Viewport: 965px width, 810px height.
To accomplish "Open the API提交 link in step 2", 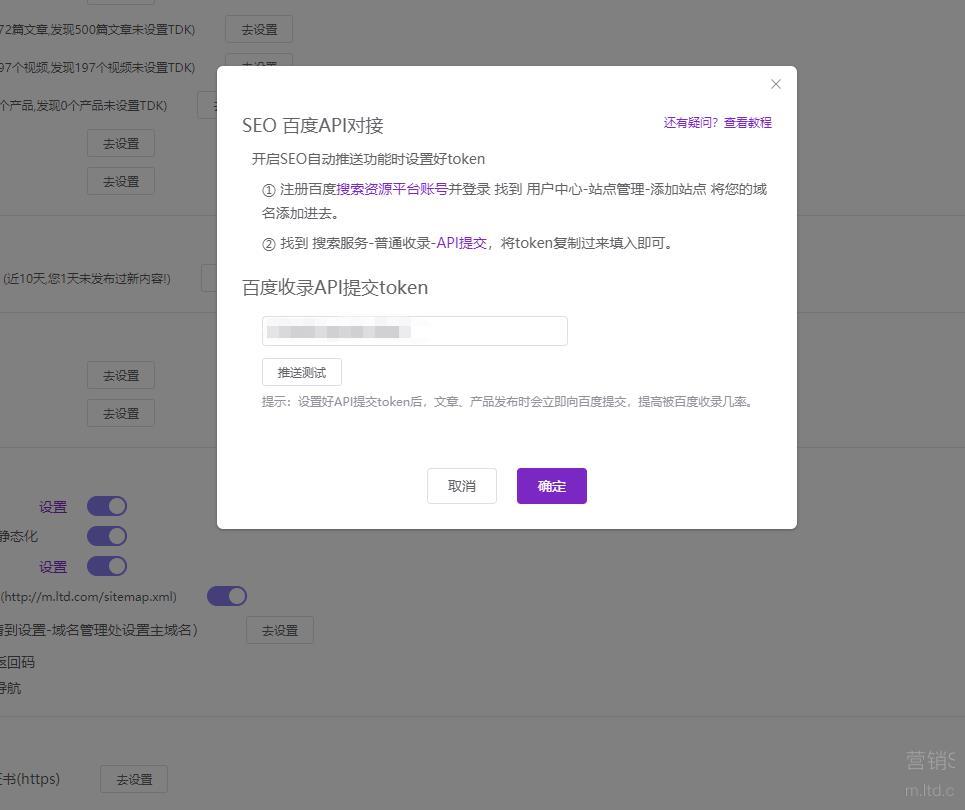I will coord(461,243).
